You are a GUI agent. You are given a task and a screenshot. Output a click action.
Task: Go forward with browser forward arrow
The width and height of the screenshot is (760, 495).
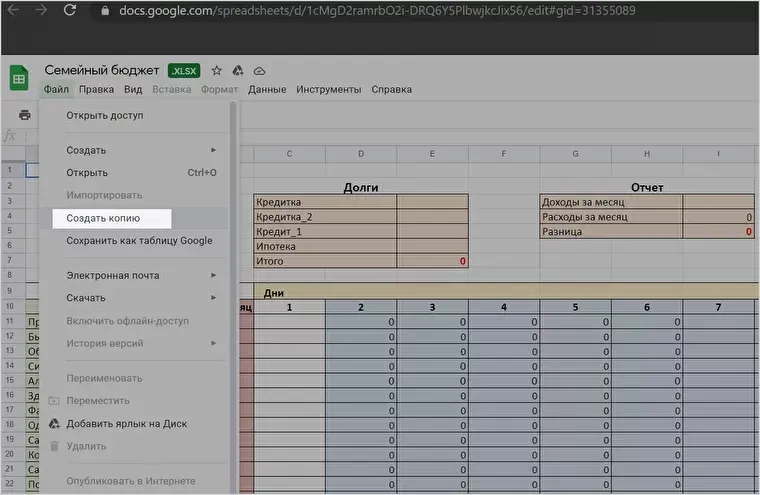click(x=41, y=10)
